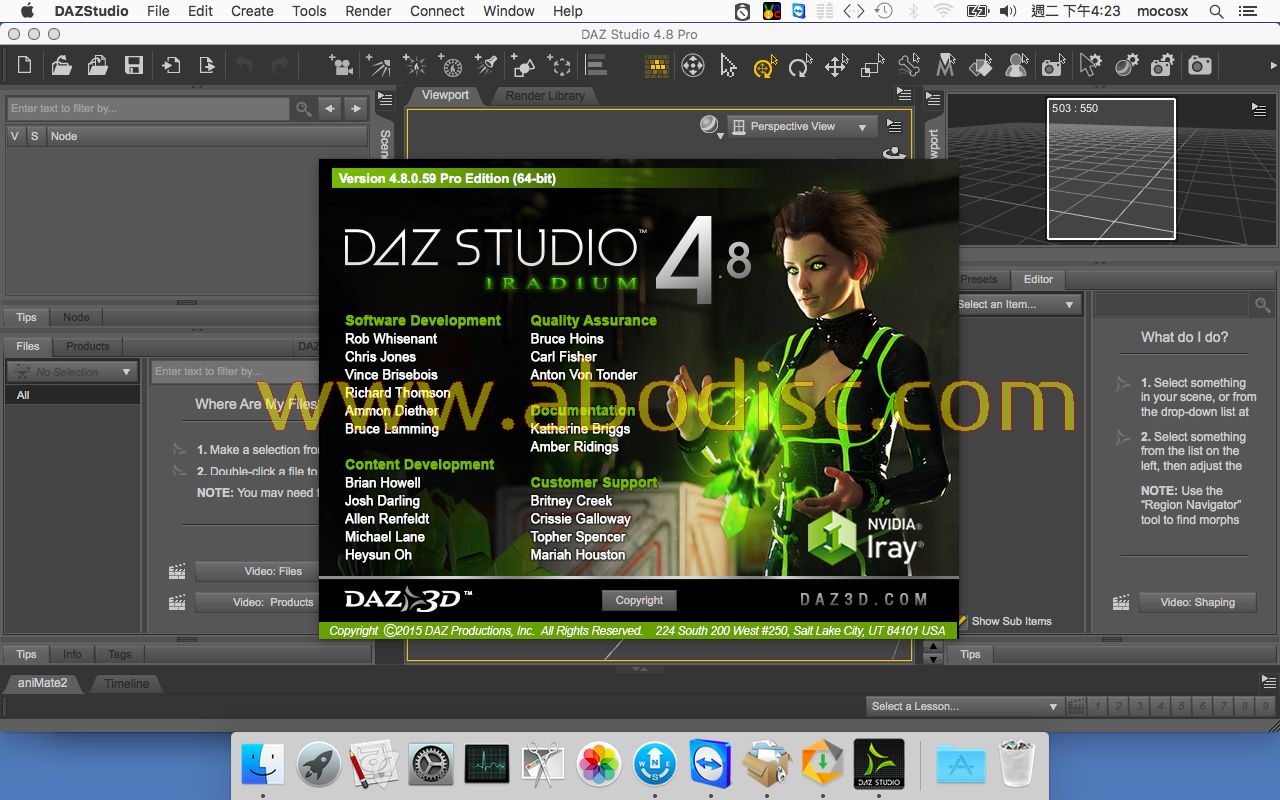This screenshot has width=1280, height=800.
Task: Click the Export toolbar icon
Action: click(x=207, y=66)
